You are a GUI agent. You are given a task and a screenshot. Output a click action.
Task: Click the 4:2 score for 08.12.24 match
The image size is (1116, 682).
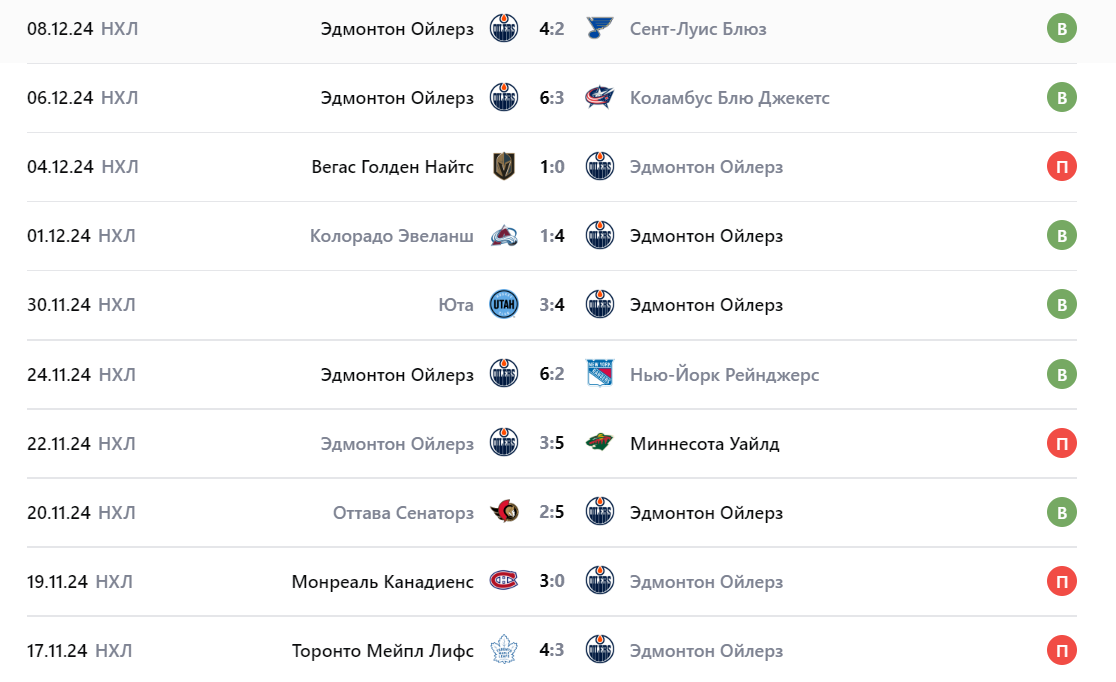(x=552, y=28)
